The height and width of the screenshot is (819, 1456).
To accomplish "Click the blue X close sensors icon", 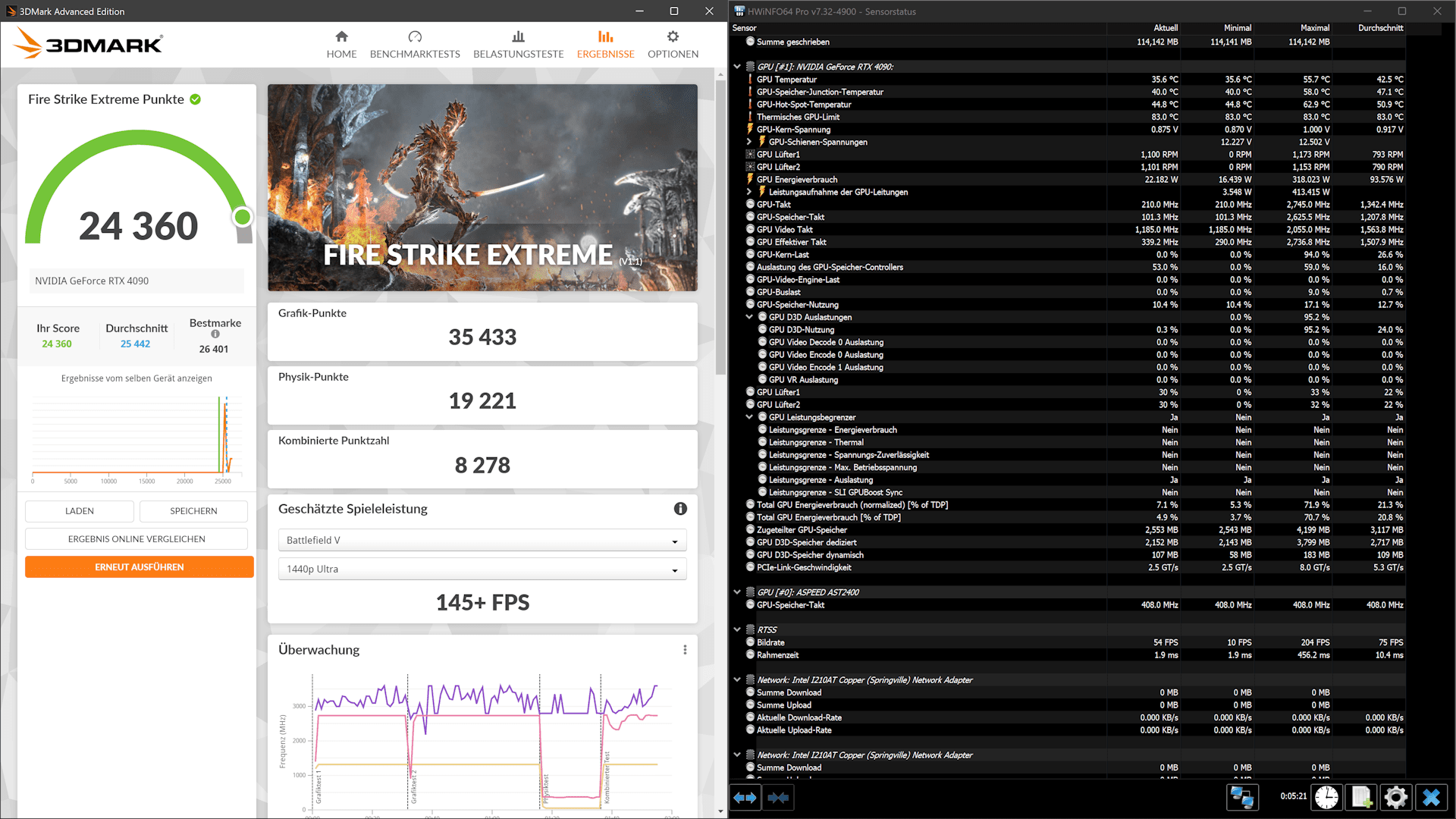I will click(x=1431, y=798).
